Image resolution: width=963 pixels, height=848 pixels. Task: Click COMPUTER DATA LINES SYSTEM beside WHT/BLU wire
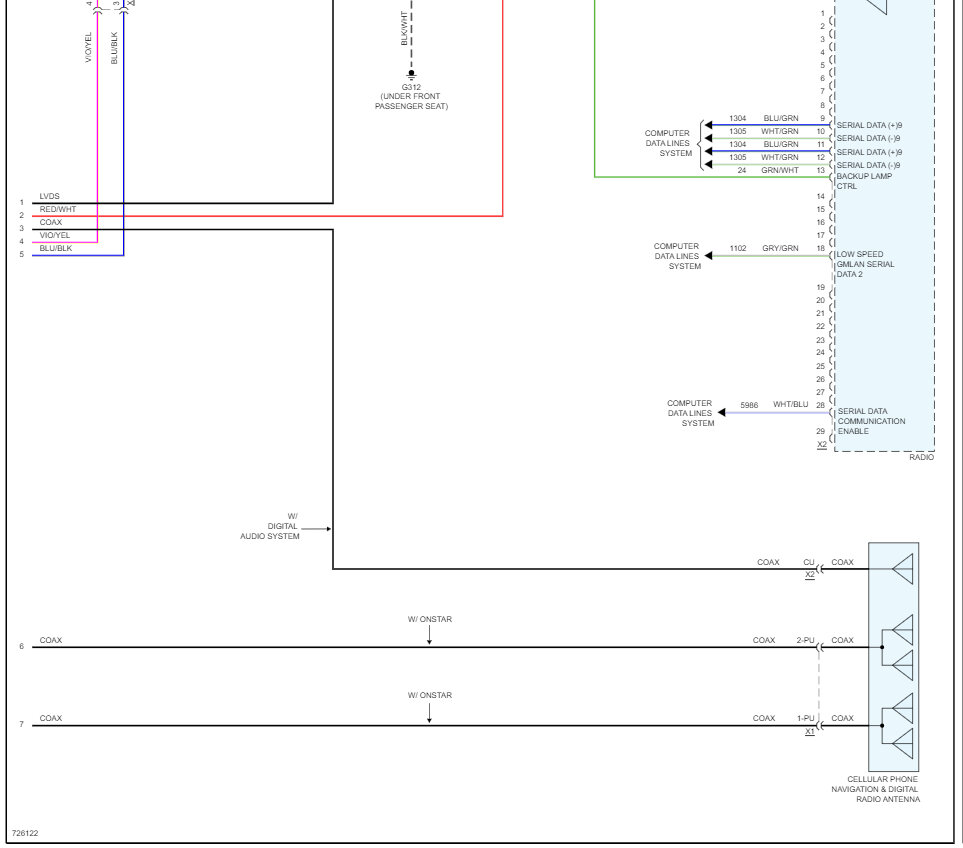tap(691, 413)
